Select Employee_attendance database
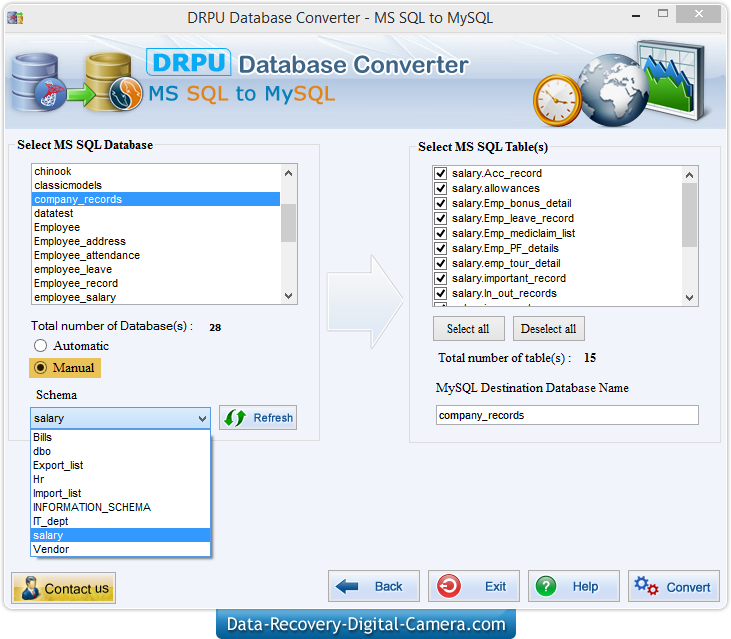This screenshot has width=731, height=639. (156, 255)
